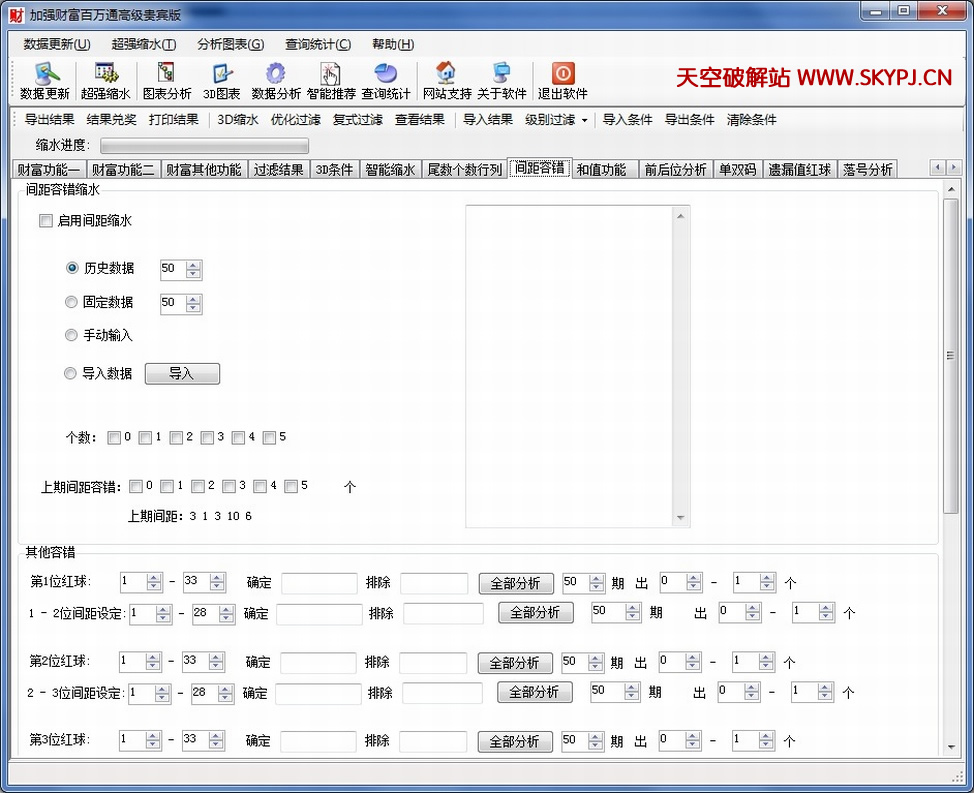974x793 pixels.
Task: Click the 数据分析 gear icon
Action: pos(276,74)
